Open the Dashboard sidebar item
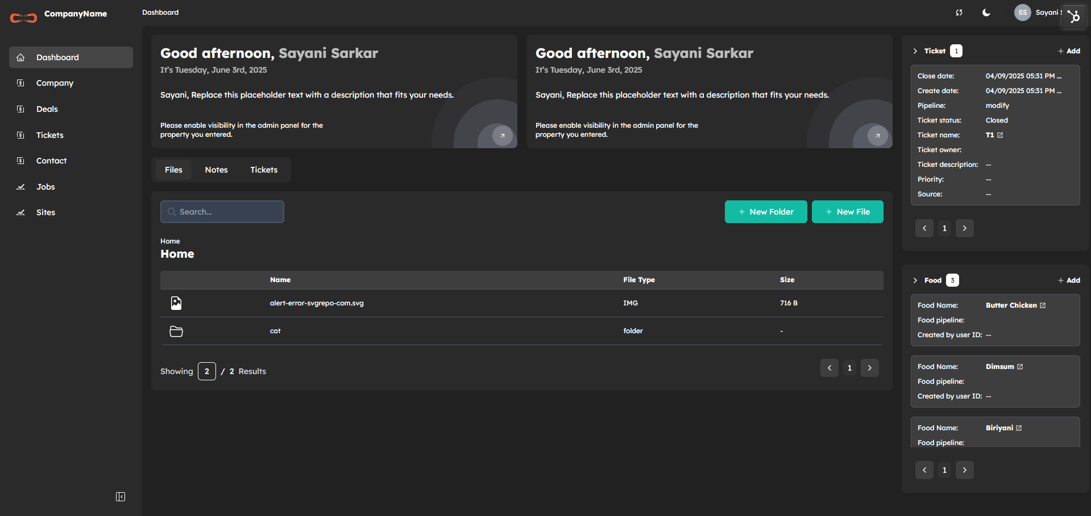Viewport: 1091px width, 516px height. click(71, 57)
